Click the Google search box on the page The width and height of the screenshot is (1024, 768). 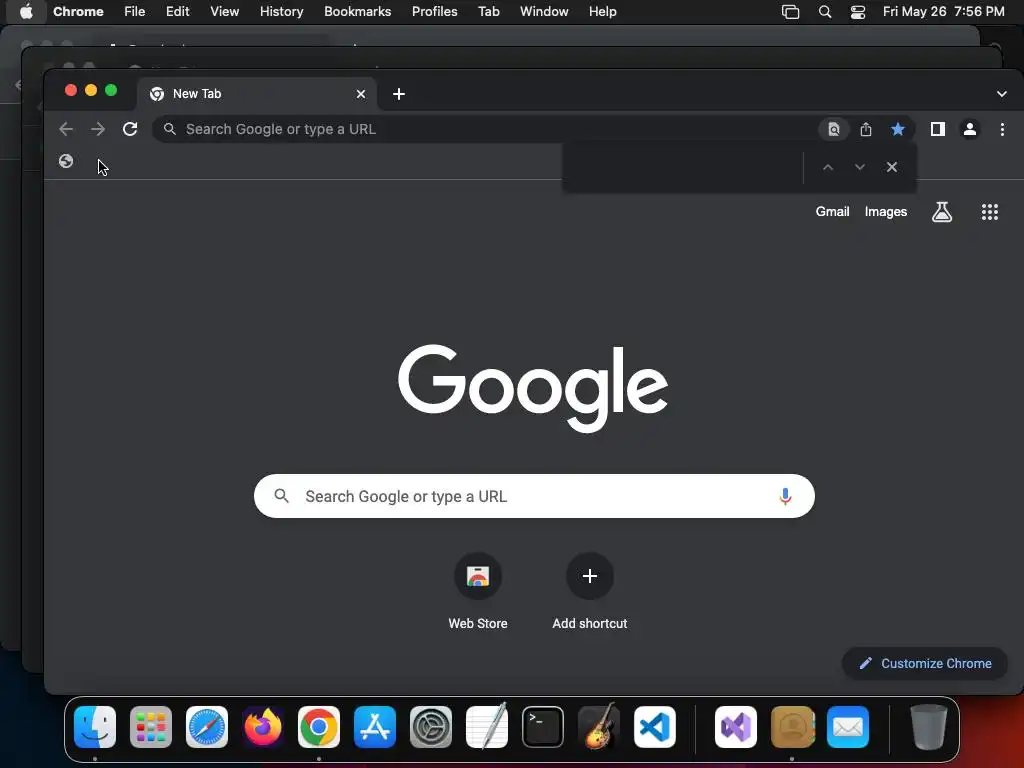[534, 496]
